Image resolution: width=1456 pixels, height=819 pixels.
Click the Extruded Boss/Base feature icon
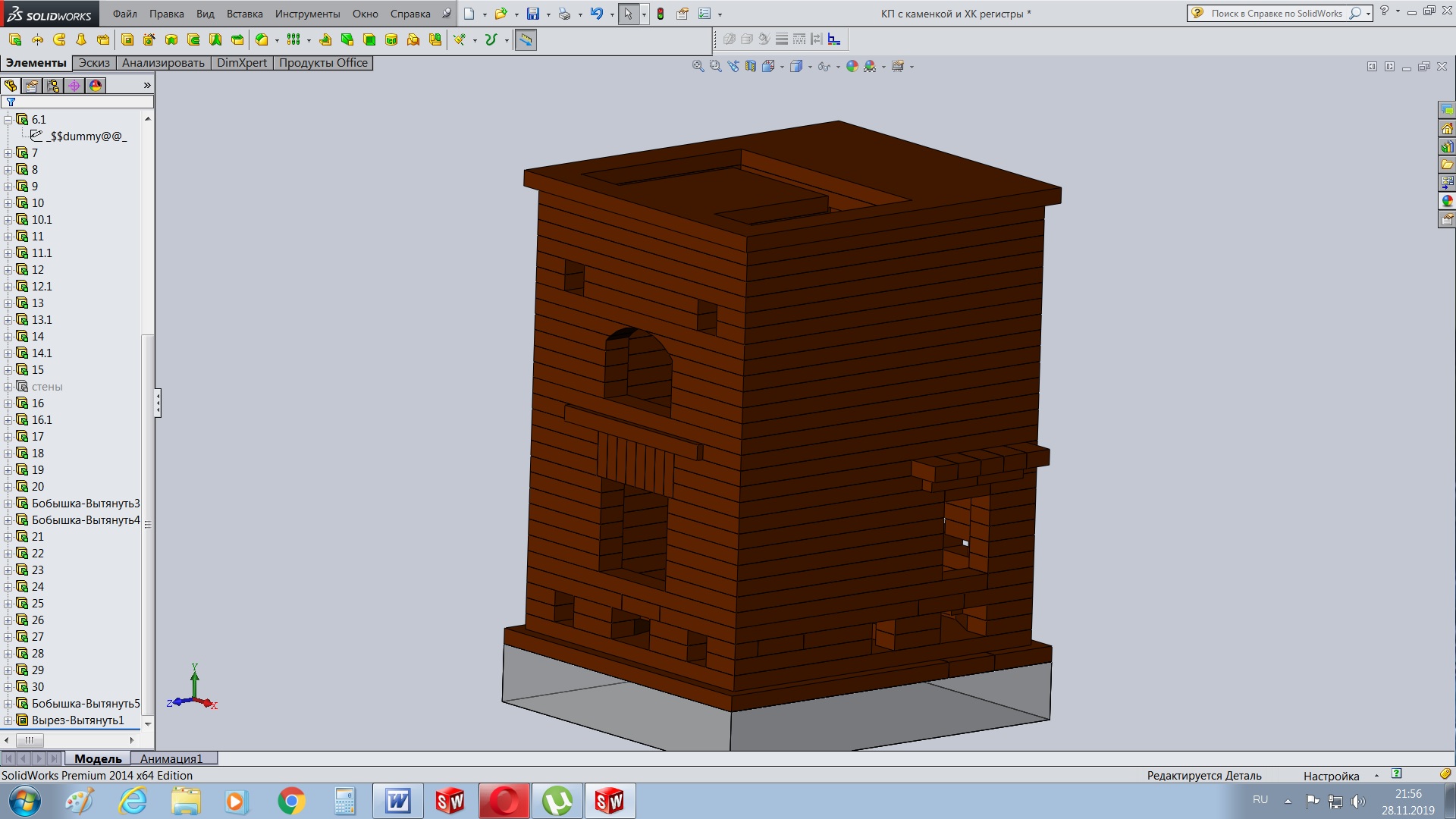coord(15,39)
